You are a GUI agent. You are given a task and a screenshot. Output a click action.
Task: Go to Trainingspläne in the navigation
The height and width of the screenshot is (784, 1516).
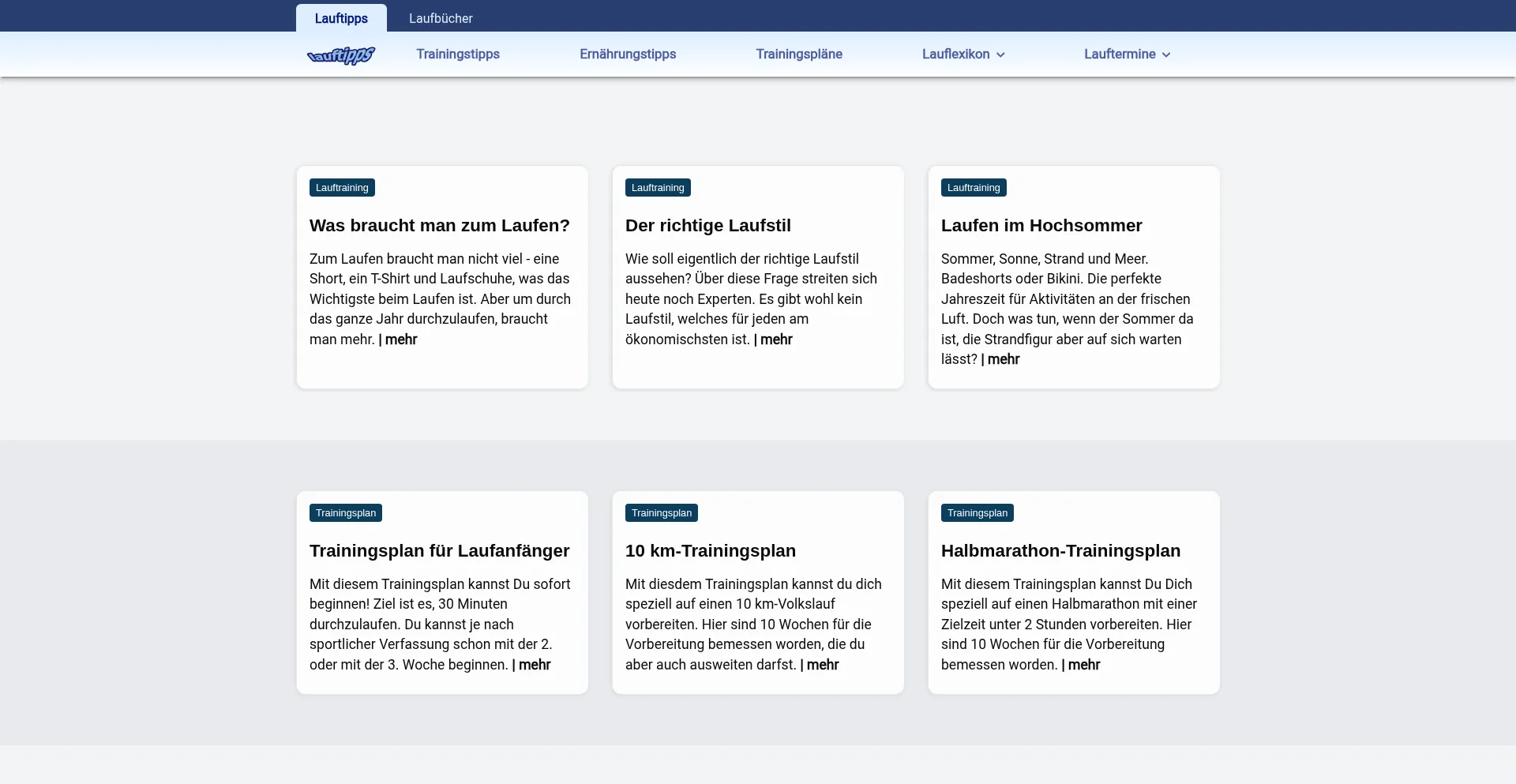pos(799,54)
